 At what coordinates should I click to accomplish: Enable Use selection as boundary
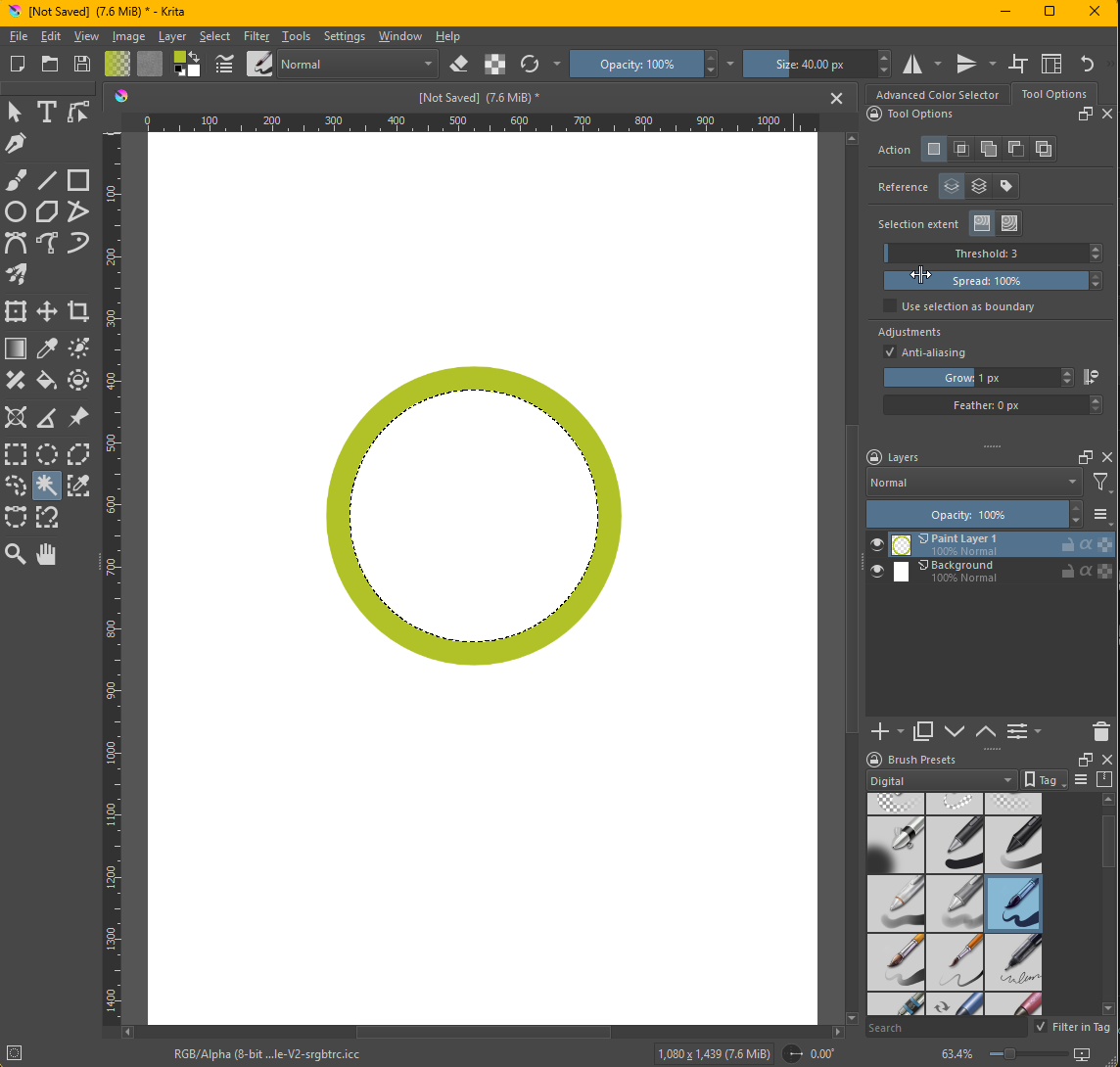click(890, 306)
